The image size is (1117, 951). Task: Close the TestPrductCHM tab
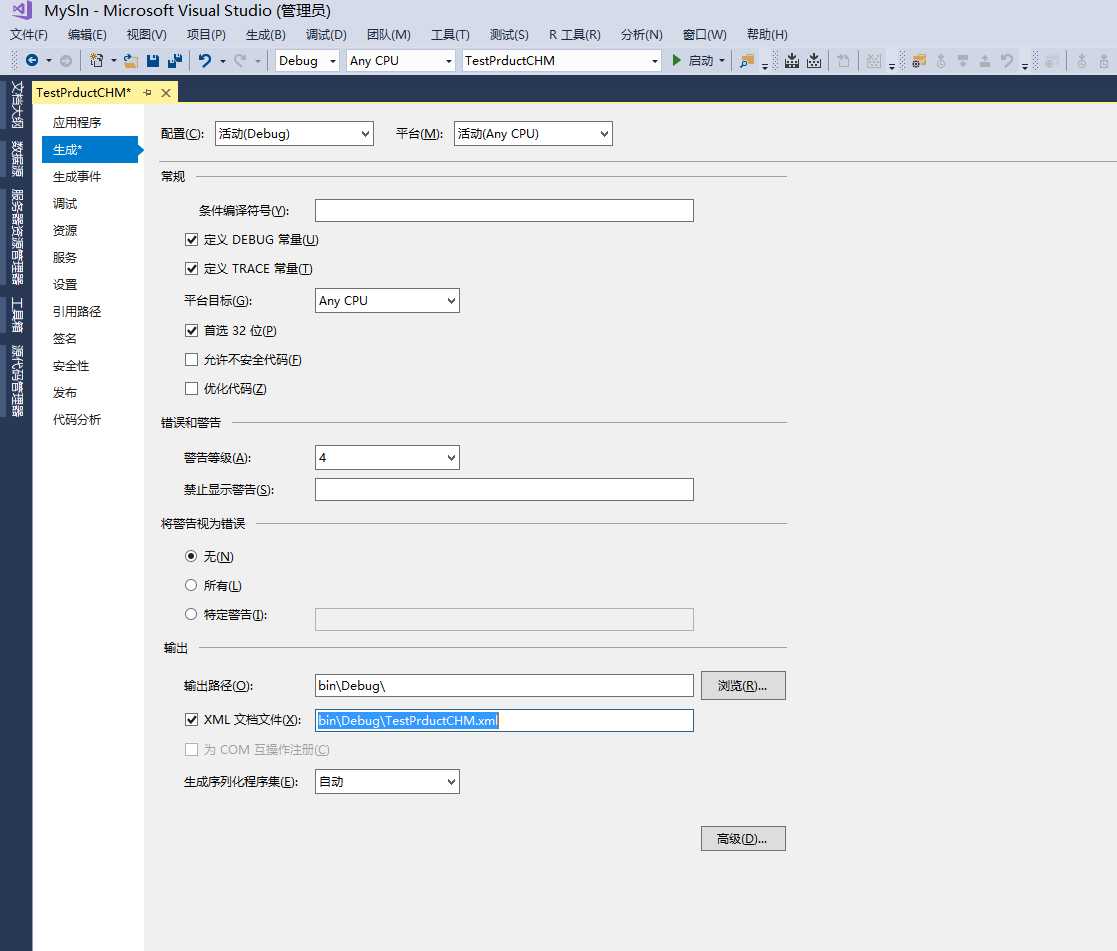click(166, 93)
